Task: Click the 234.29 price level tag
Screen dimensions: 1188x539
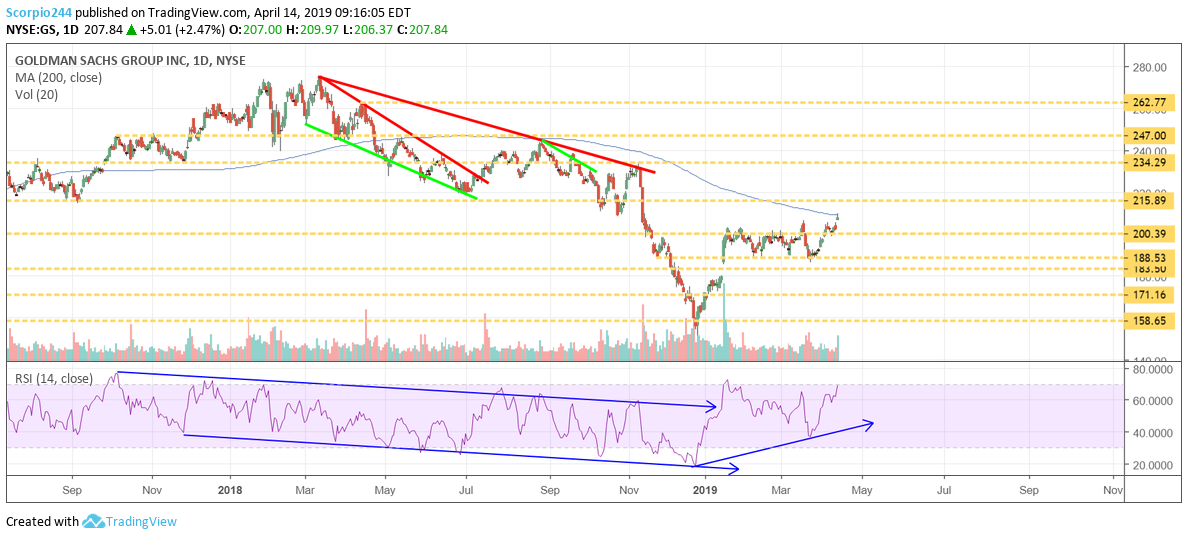Action: pos(1150,163)
